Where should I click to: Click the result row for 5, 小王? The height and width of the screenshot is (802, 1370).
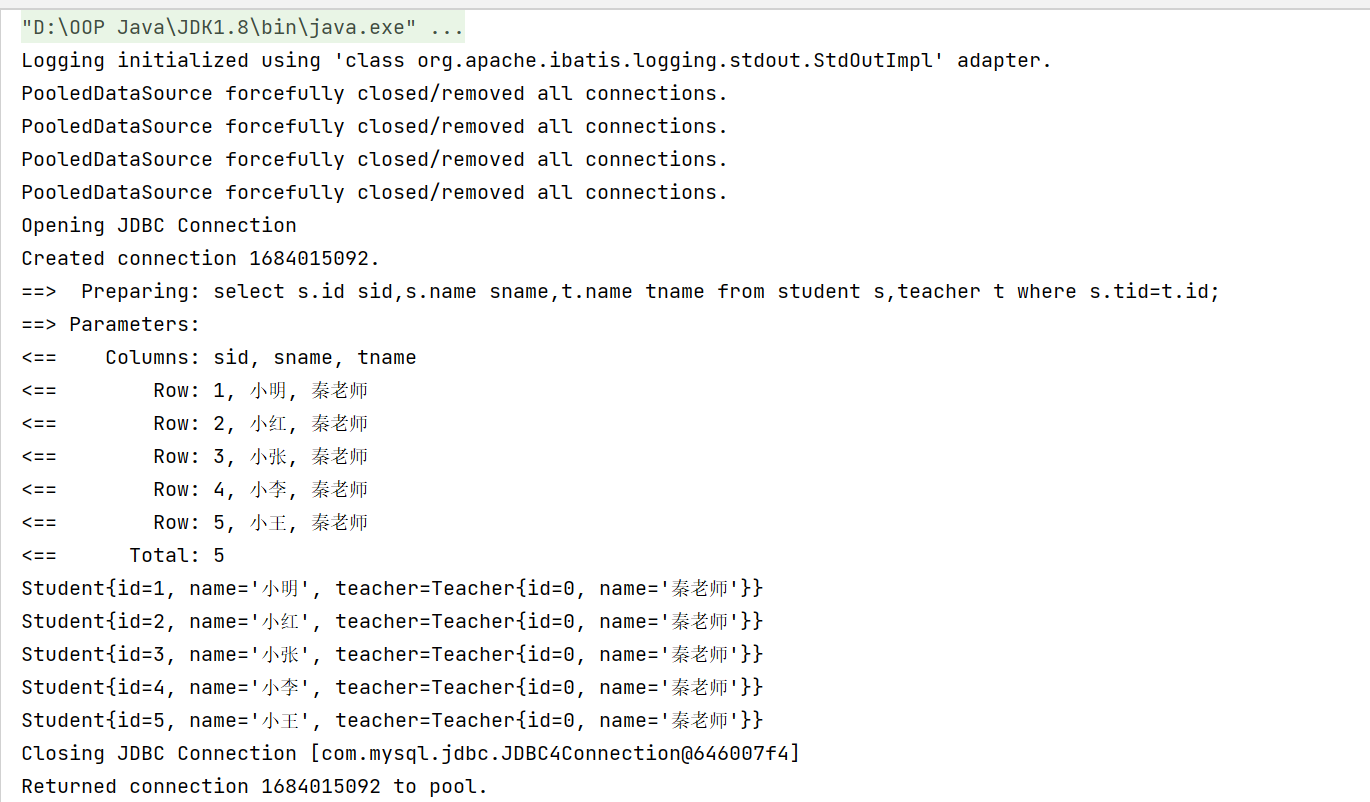195,523
